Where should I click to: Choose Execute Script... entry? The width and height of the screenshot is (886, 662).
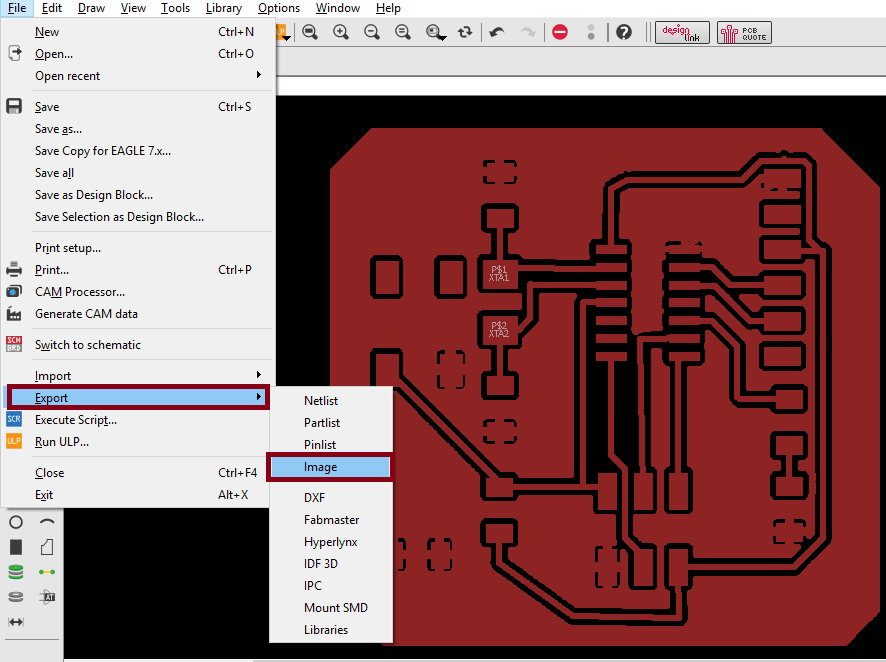click(x=138, y=420)
